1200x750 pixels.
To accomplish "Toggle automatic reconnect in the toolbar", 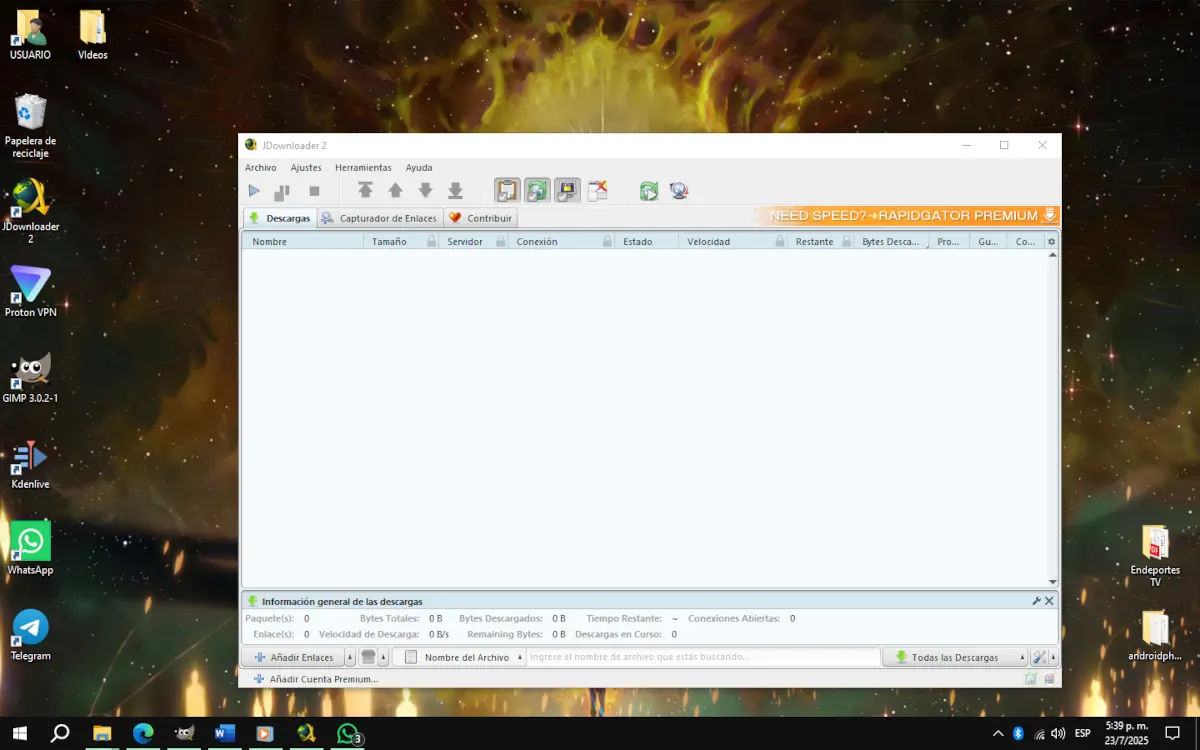I will click(537, 191).
